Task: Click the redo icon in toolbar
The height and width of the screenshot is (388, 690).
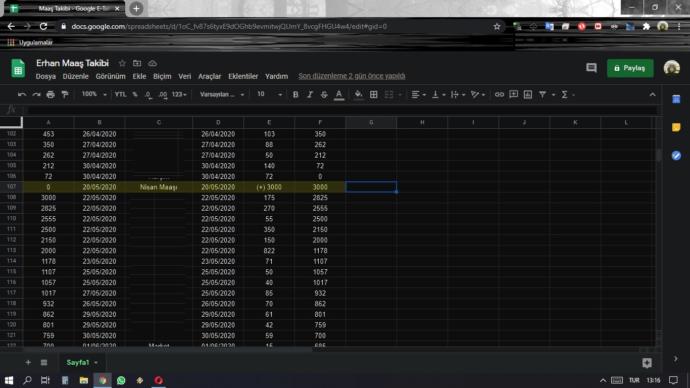Action: [x=37, y=95]
